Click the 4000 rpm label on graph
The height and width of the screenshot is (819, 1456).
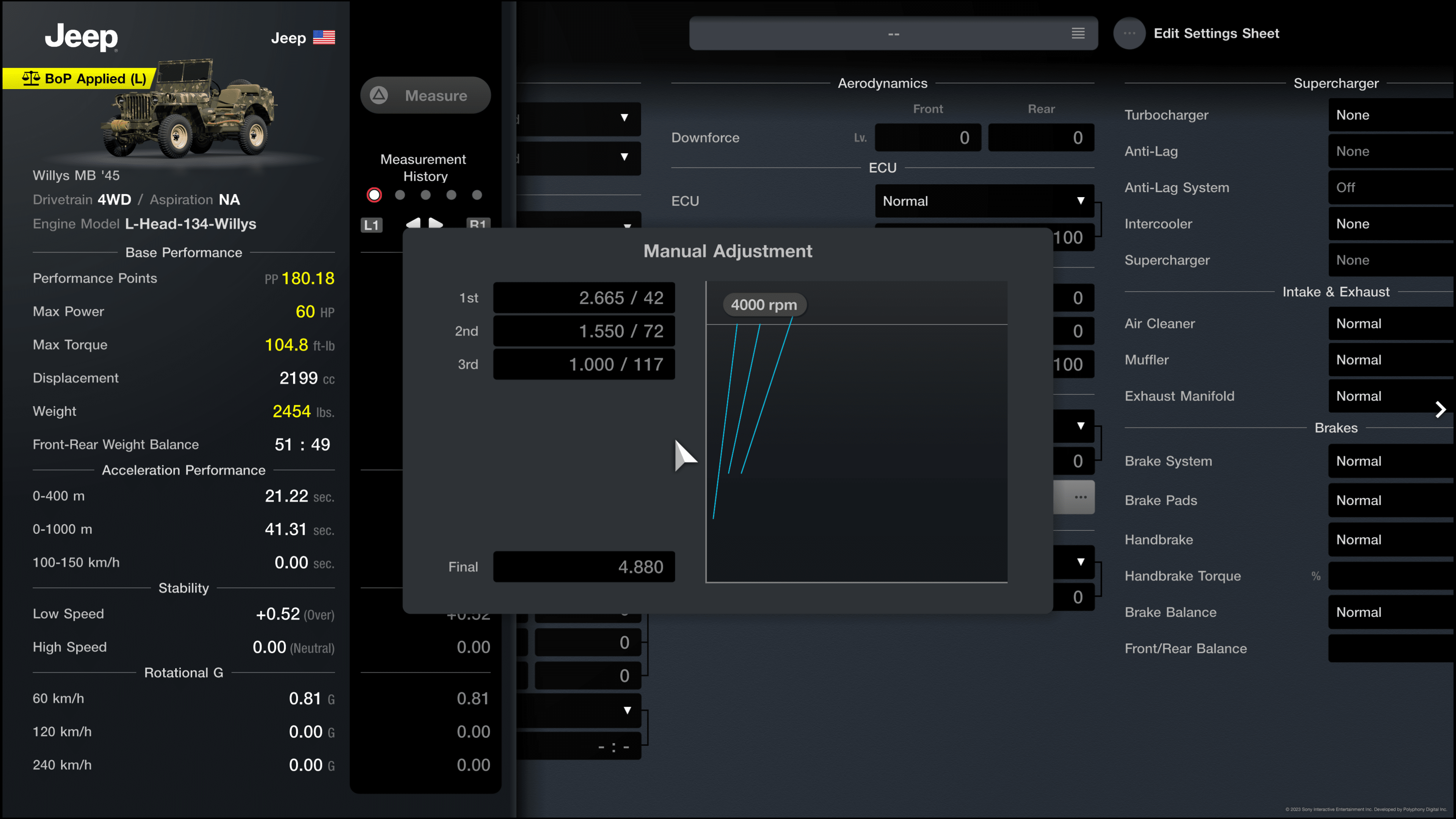(764, 304)
